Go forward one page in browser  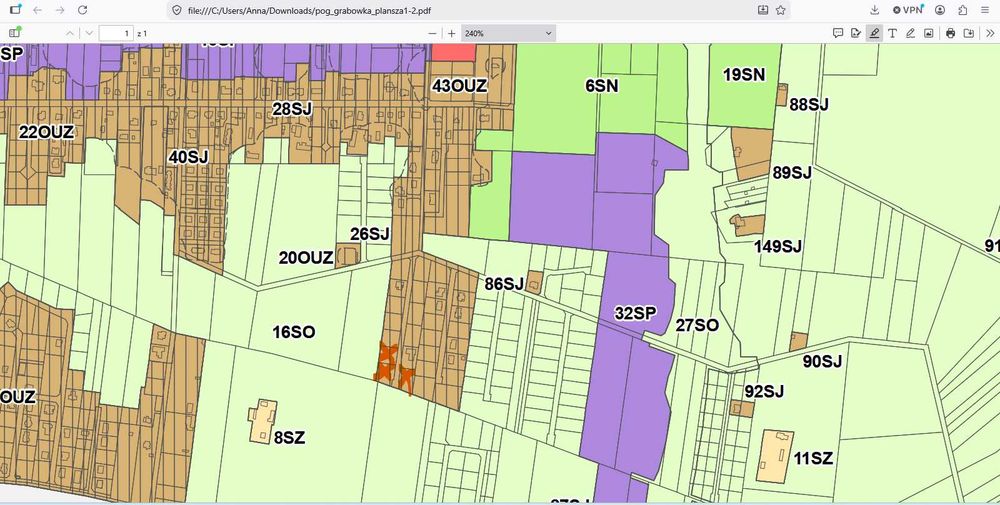click(60, 10)
